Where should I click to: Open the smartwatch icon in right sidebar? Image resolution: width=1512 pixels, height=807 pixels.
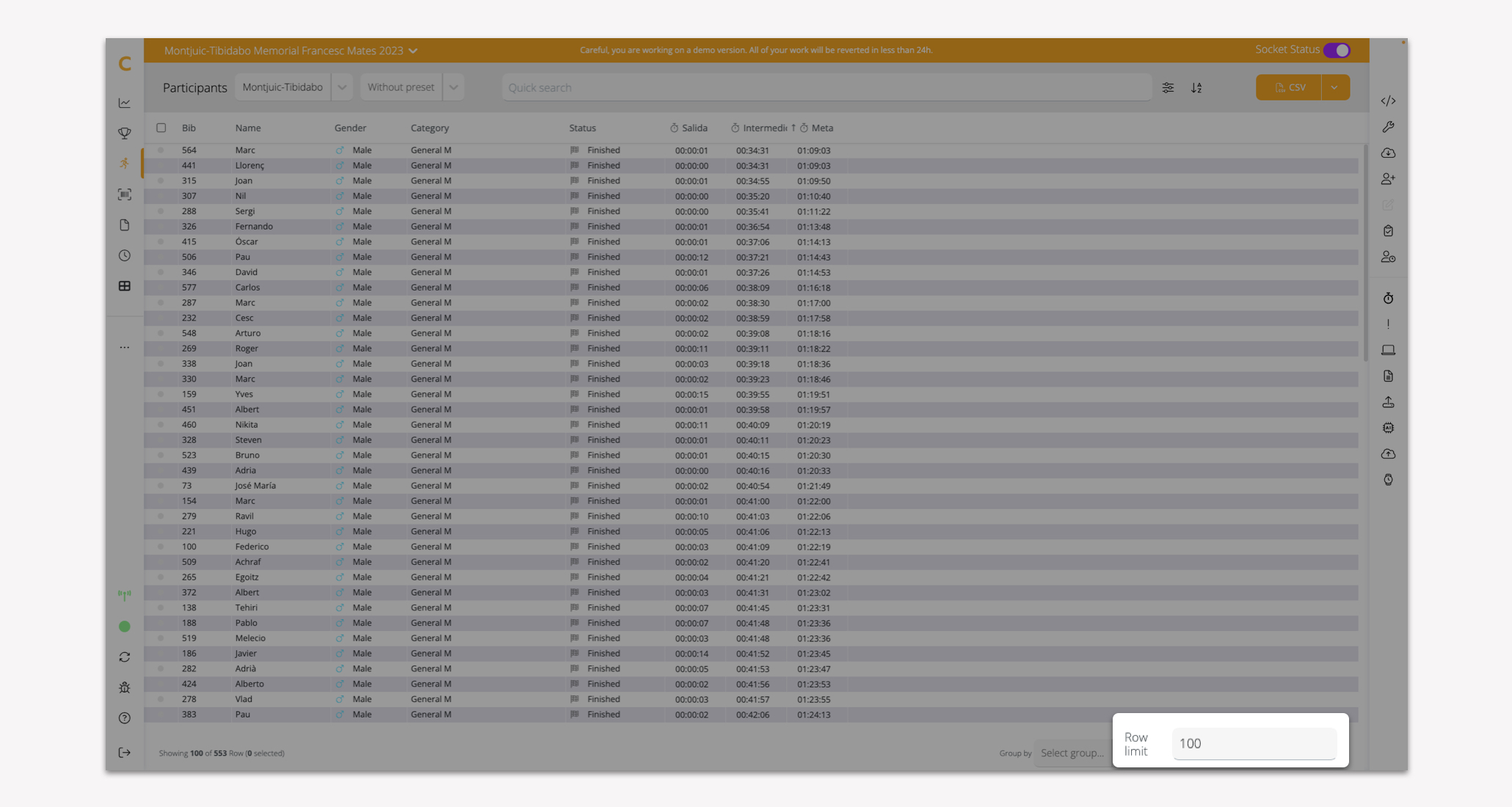coord(1388,480)
